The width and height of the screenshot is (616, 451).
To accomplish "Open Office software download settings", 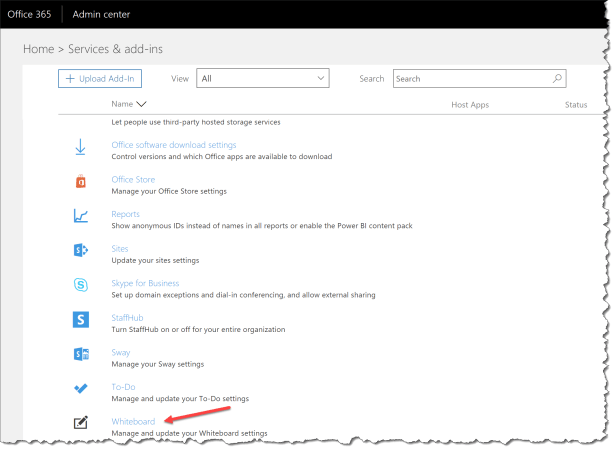I will pos(174,145).
